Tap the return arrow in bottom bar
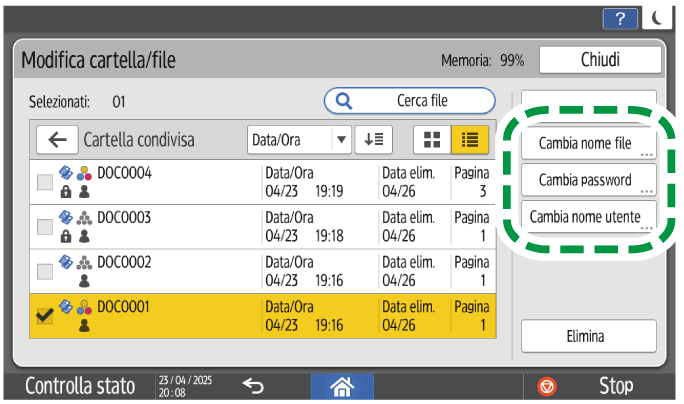The image size is (684, 404). (253, 386)
